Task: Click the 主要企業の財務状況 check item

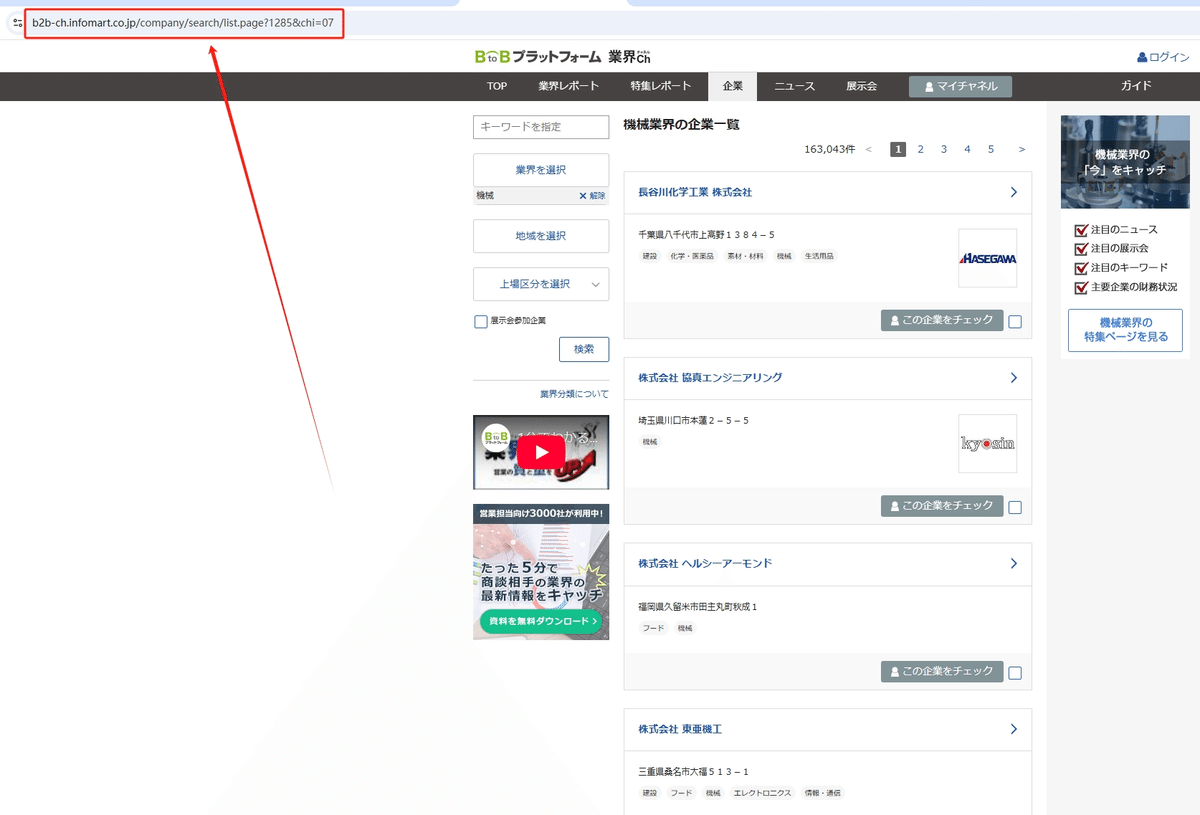Action: [x=1125, y=288]
